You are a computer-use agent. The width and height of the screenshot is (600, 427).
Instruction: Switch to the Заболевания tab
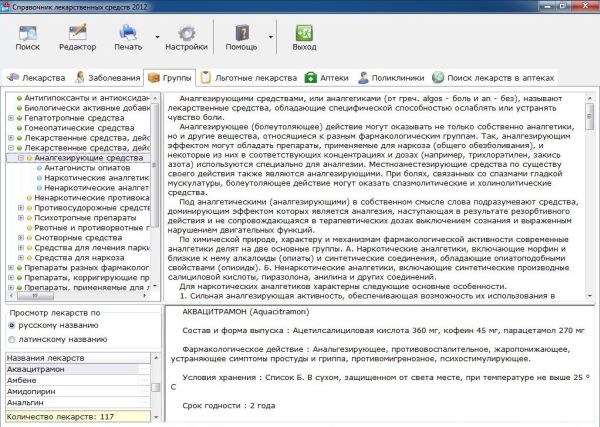[x=108, y=78]
